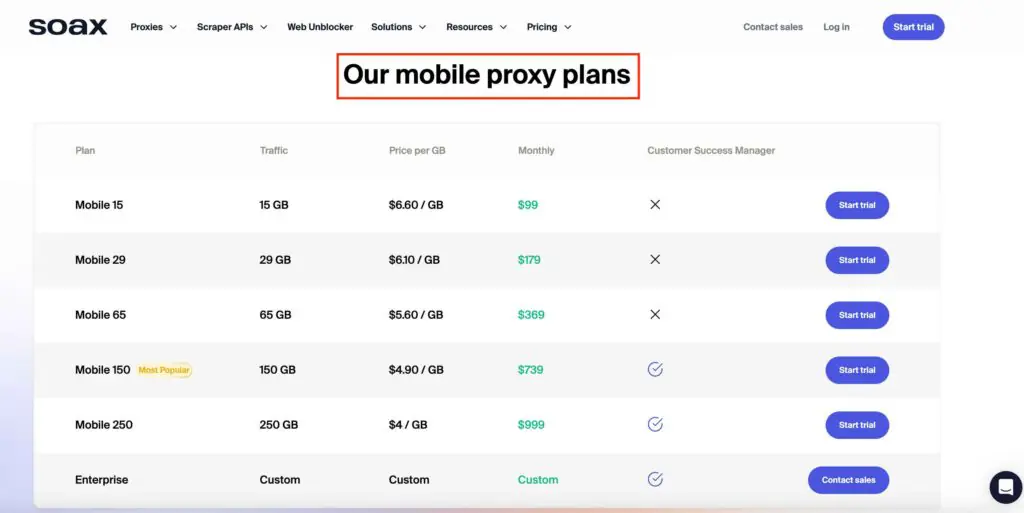Open the Solutions dropdown menu
1024x513 pixels.
click(398, 27)
